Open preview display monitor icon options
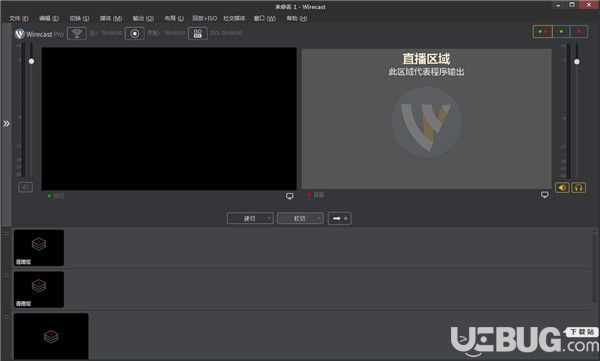The height and width of the screenshot is (361, 600). 290,196
